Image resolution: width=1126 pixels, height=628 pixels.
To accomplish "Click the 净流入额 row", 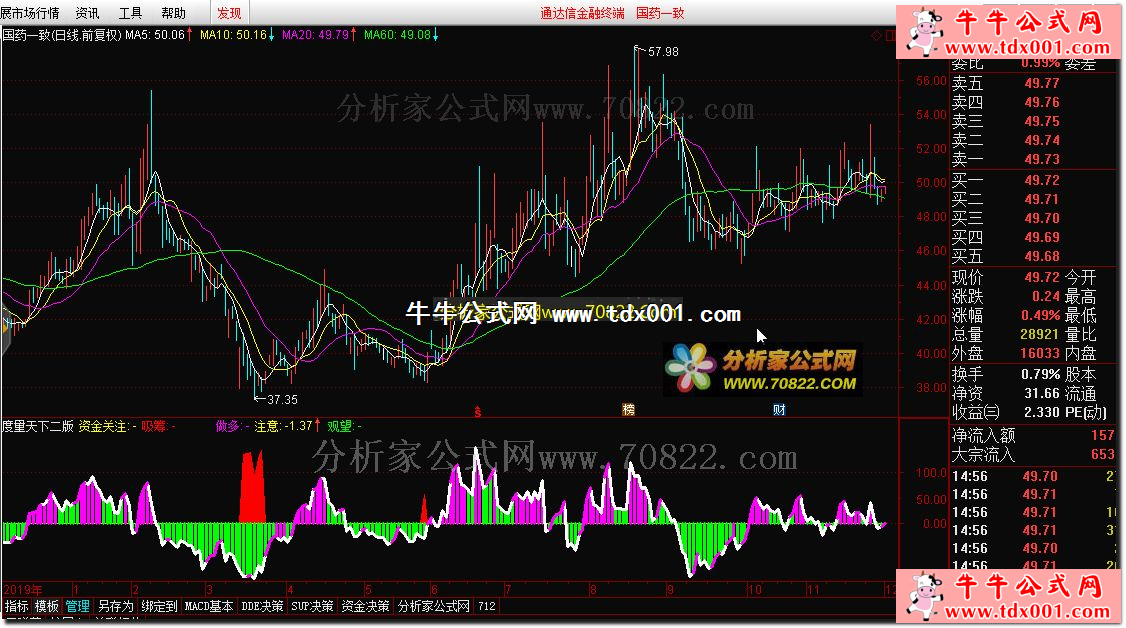I will [x=1033, y=436].
